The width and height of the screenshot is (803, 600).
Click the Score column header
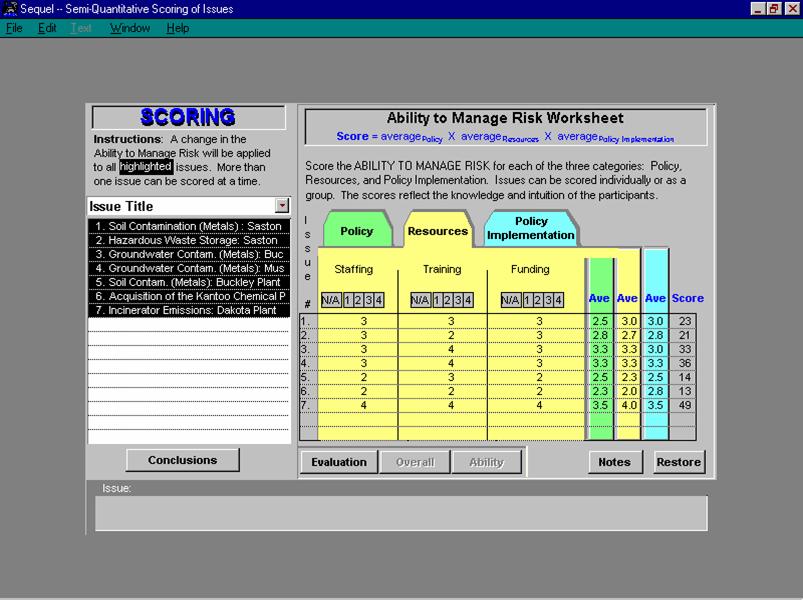(x=688, y=298)
